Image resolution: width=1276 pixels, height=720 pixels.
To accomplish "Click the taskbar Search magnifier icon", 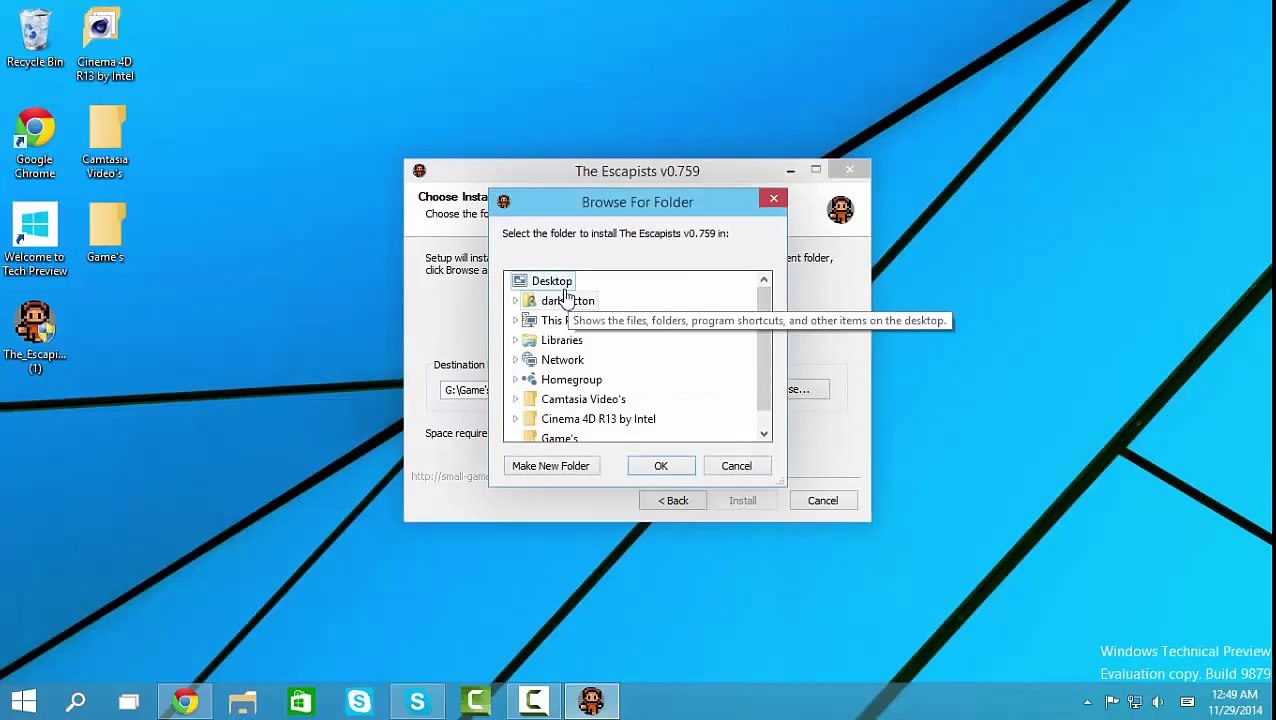I will click(x=75, y=702).
